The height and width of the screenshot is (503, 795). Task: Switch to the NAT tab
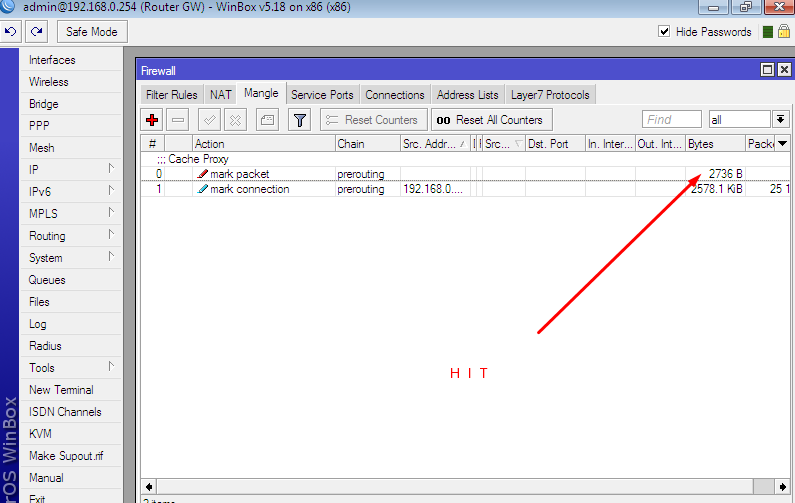tap(221, 95)
